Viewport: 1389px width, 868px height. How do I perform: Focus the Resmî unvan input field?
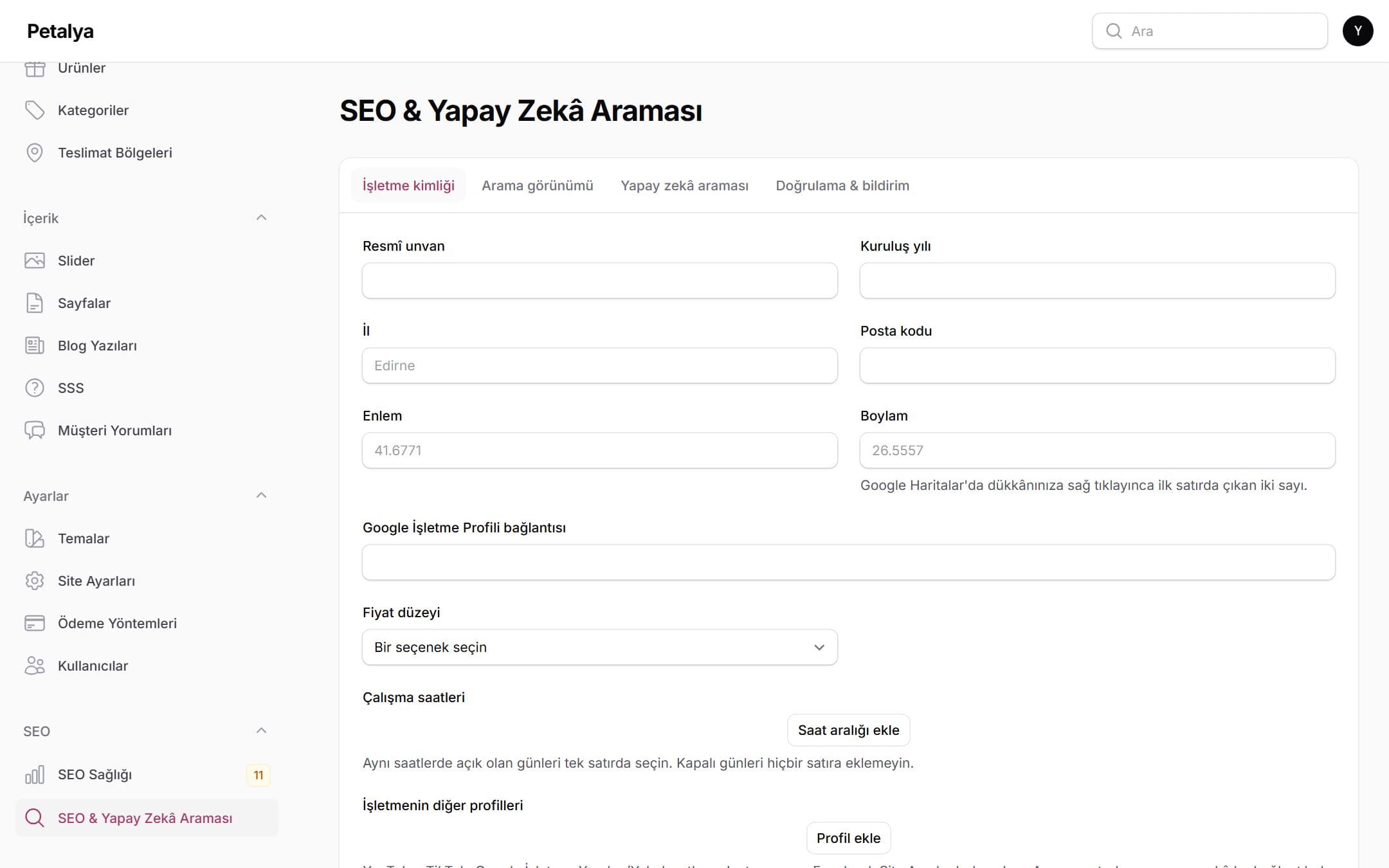tap(599, 280)
